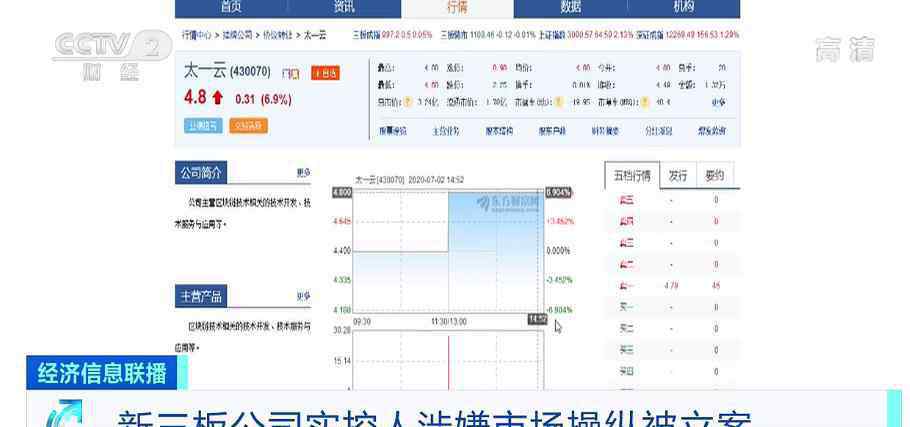Click the 主营产品 section header
The width and height of the screenshot is (910, 427).
201,296
